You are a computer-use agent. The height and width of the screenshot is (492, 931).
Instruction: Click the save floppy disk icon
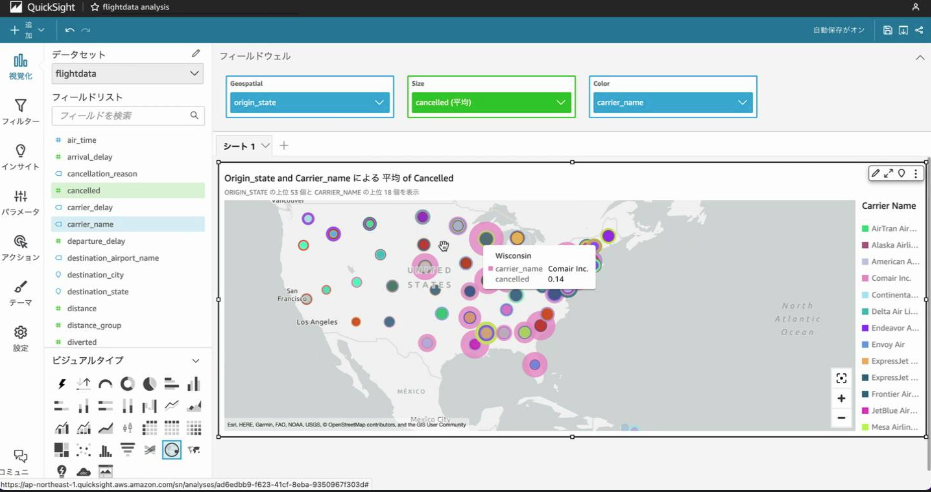(888, 30)
